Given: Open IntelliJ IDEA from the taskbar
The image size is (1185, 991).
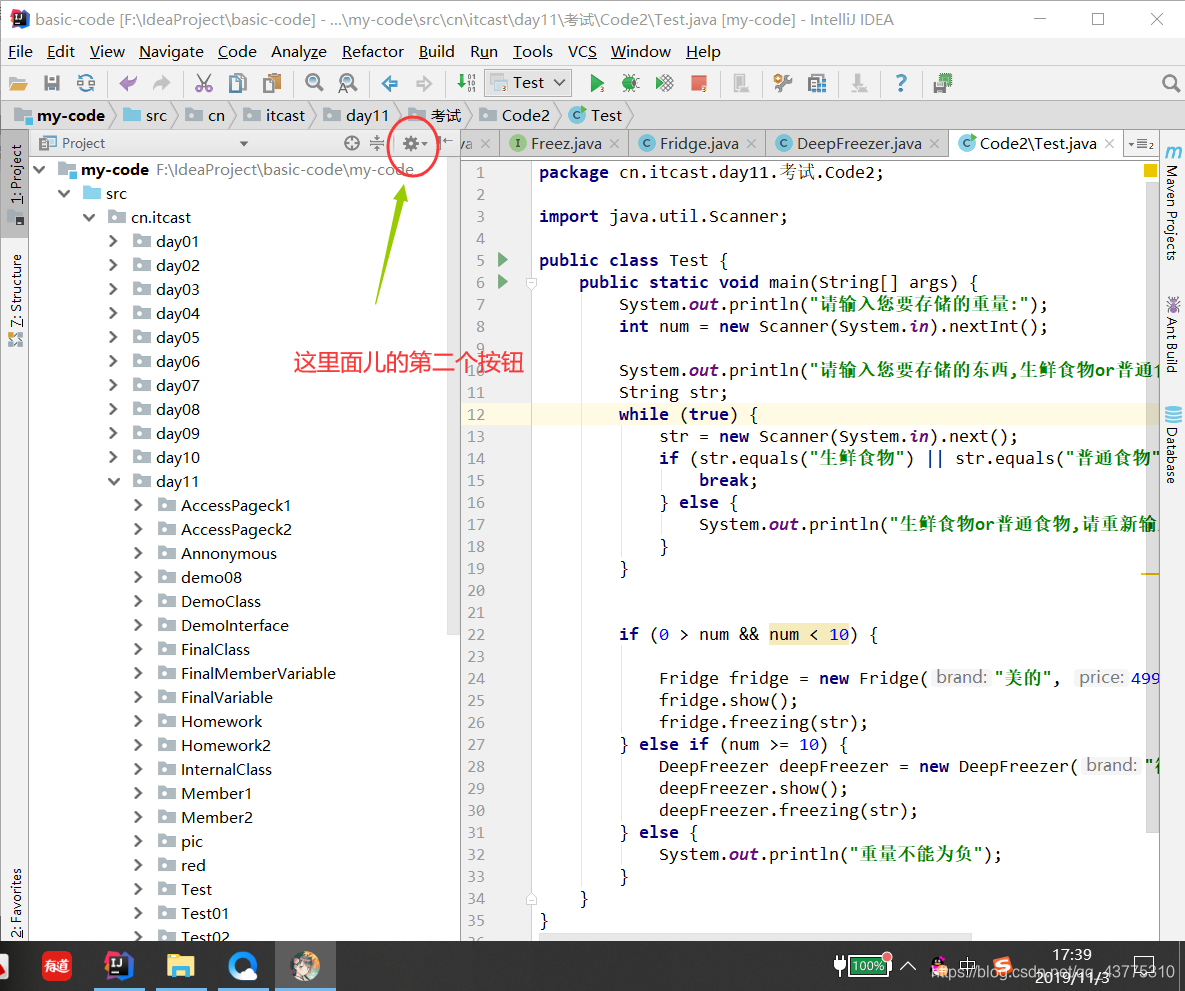Looking at the screenshot, I should click(119, 965).
